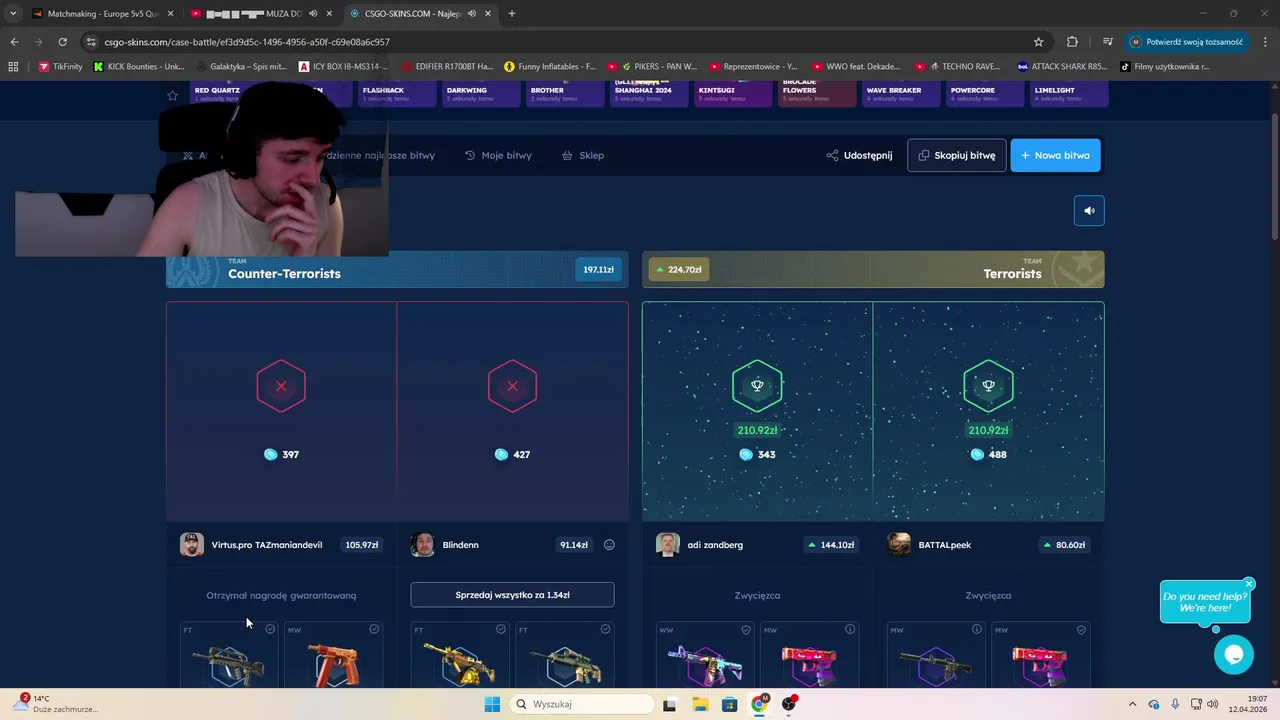Open the media control icon in toolbar
1280x720 pixels.
click(1107, 42)
